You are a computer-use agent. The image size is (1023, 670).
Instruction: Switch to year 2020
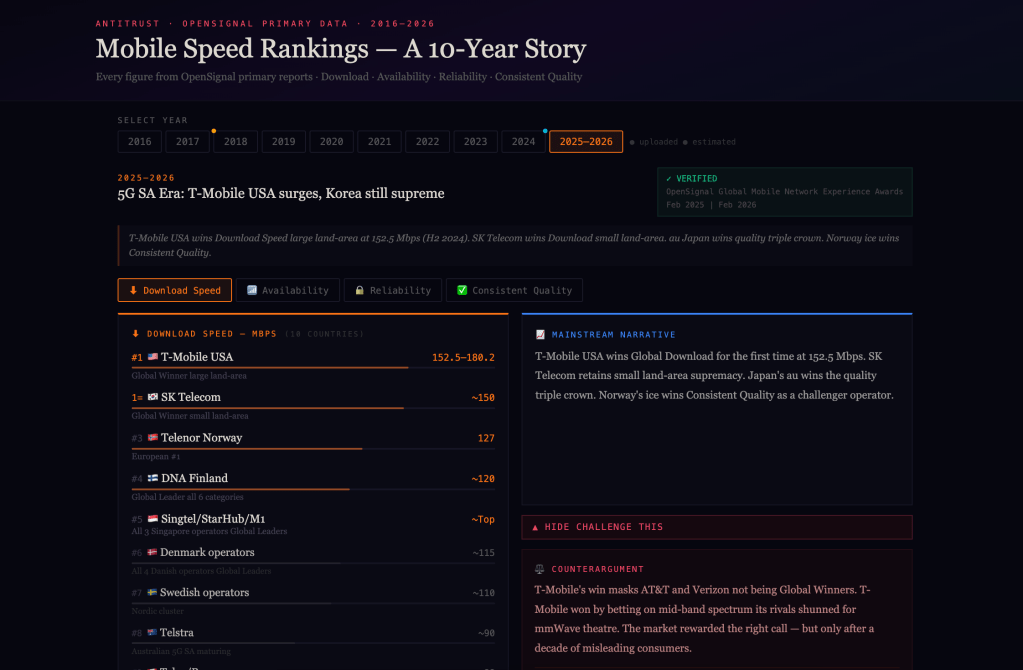point(331,142)
